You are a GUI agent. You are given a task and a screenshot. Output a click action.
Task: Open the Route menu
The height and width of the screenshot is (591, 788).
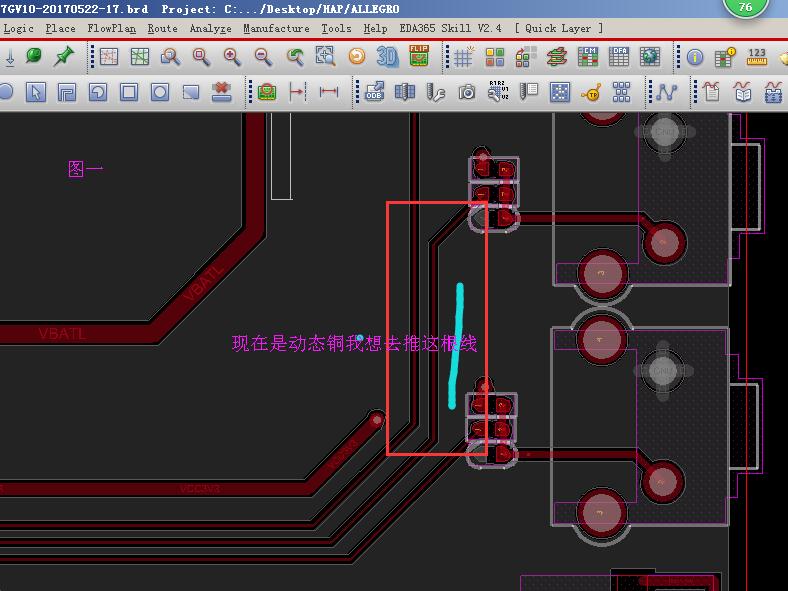pyautogui.click(x=162, y=28)
